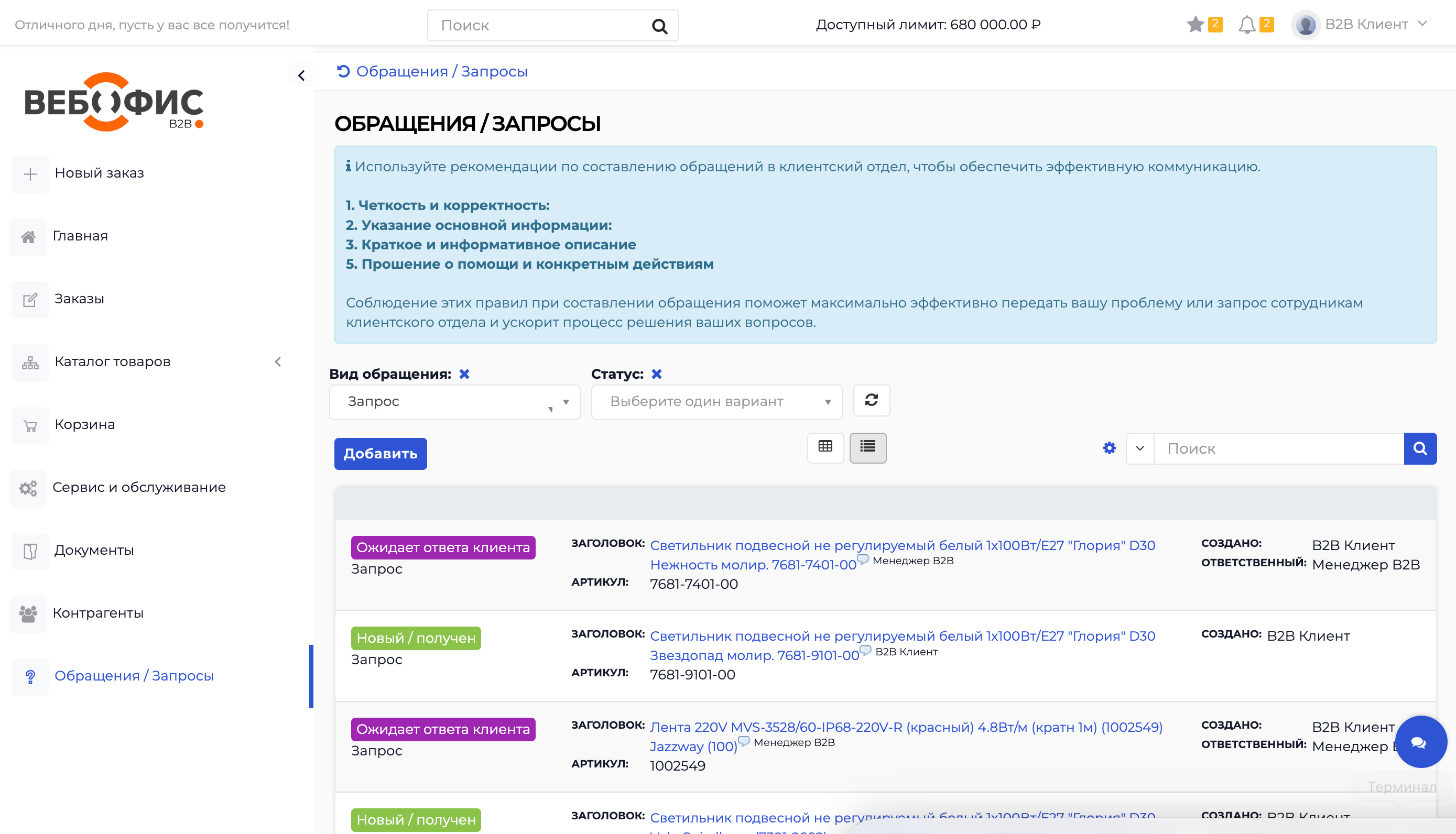Open the Статус dropdown
This screenshot has width=1456, height=834.
point(715,401)
